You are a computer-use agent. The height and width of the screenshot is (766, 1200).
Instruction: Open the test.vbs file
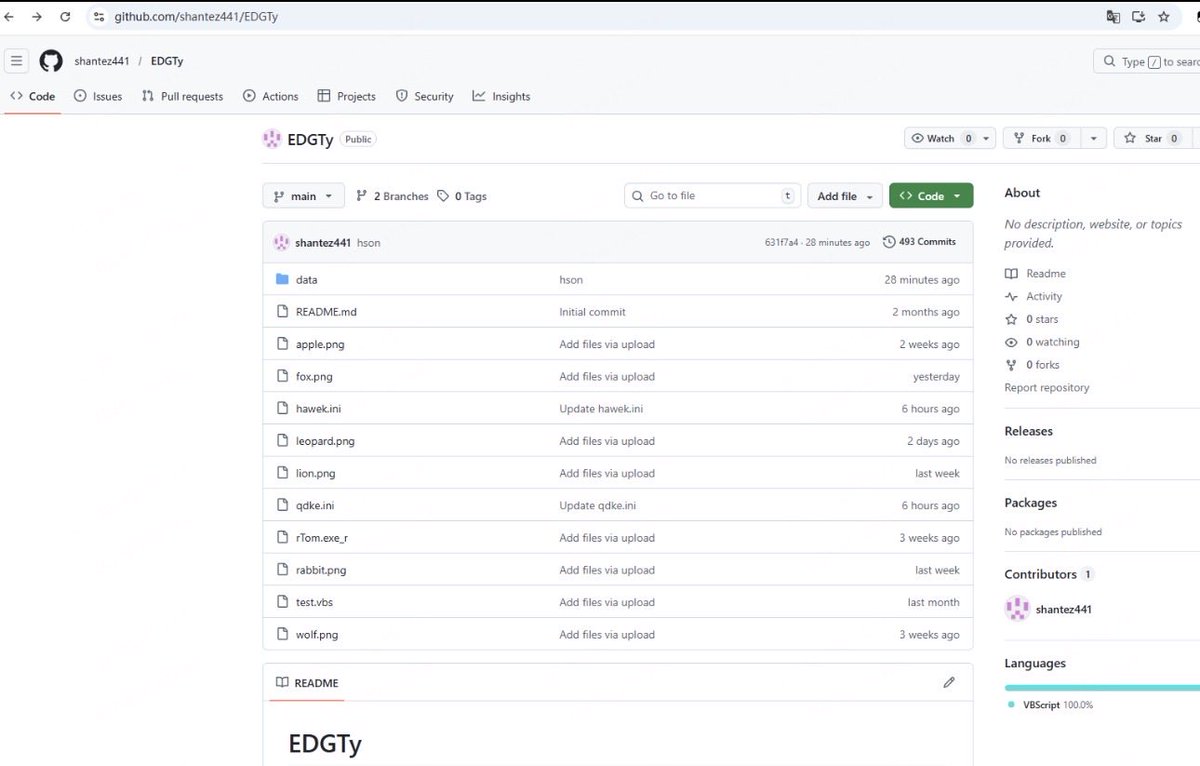click(316, 602)
